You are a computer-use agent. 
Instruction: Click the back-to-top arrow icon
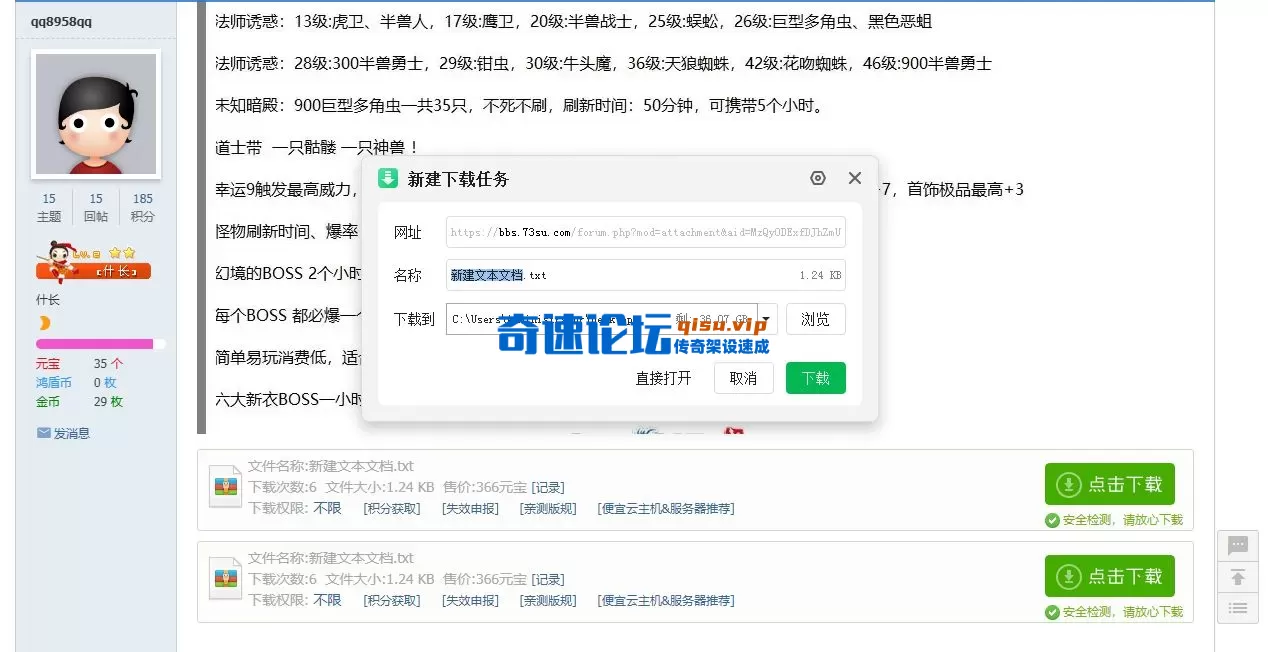[x=1238, y=576]
